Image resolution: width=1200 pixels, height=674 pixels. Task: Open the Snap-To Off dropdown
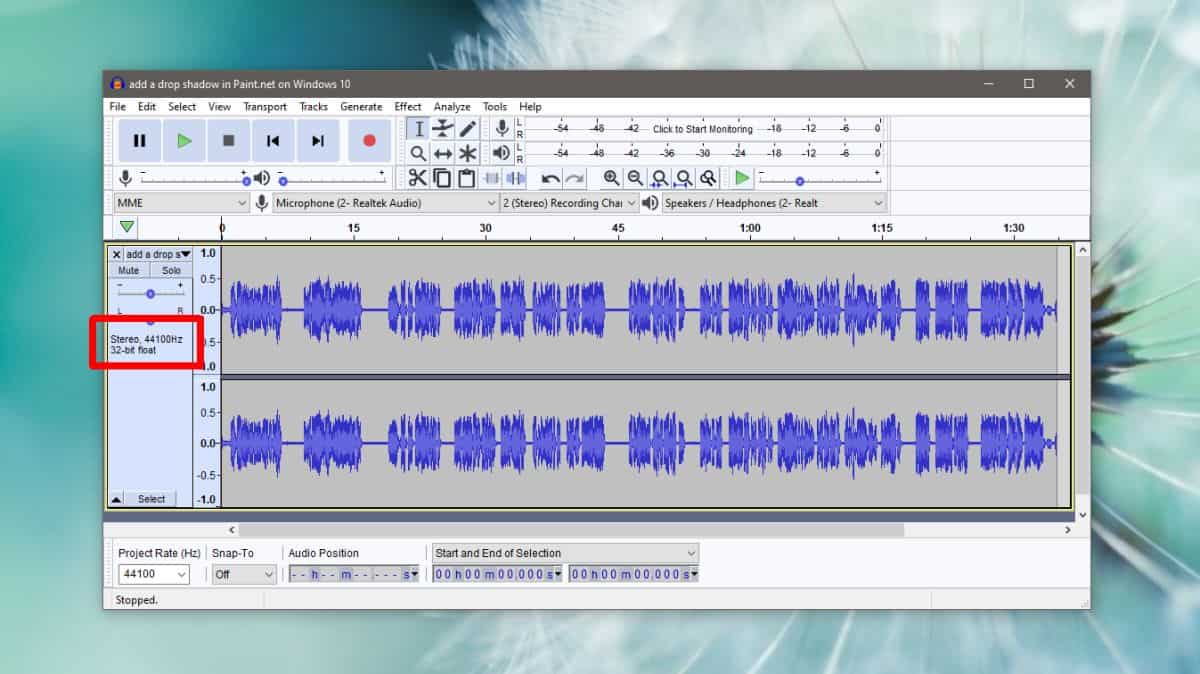(x=244, y=574)
